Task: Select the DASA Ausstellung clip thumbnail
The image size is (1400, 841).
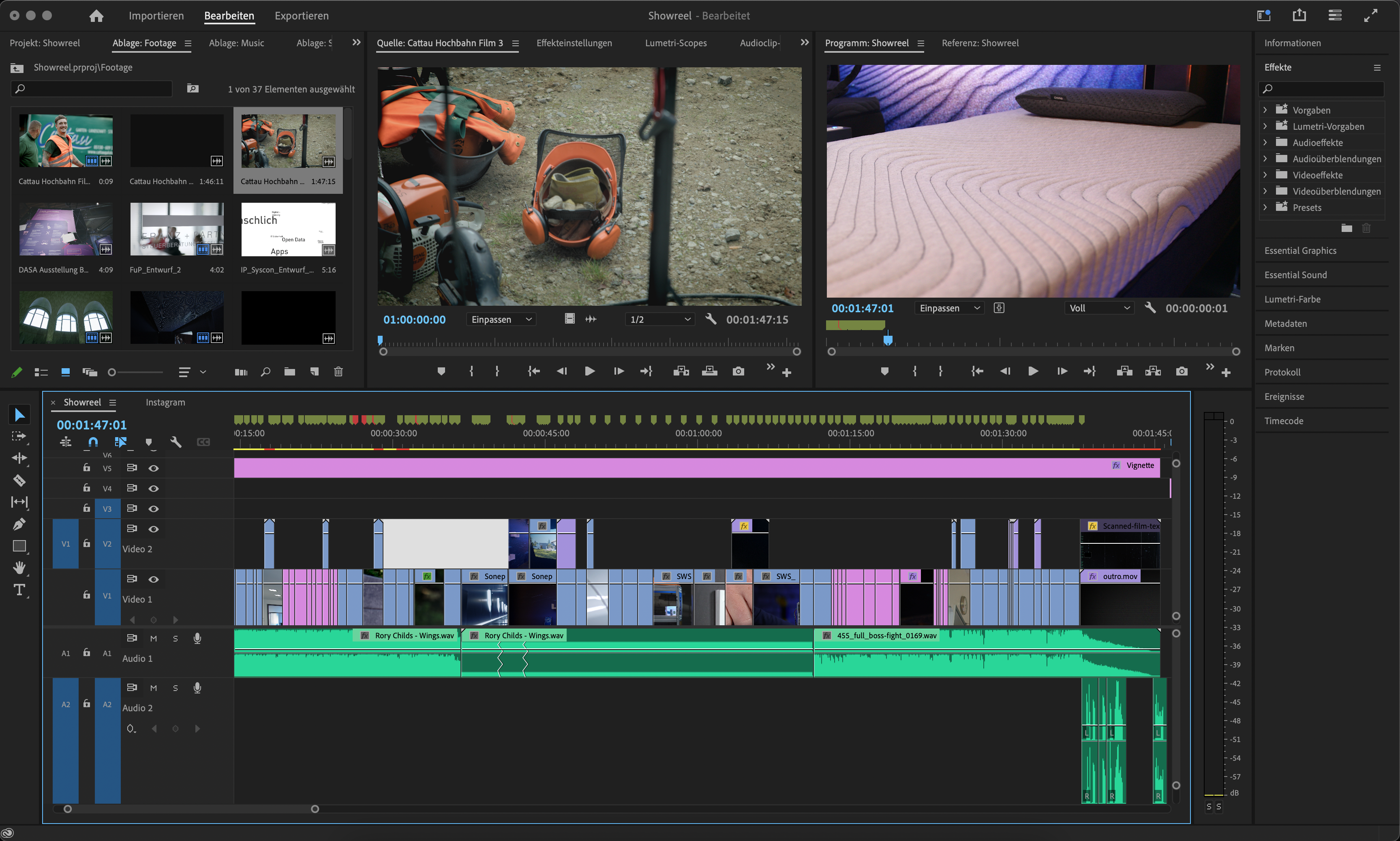Action: [x=66, y=230]
